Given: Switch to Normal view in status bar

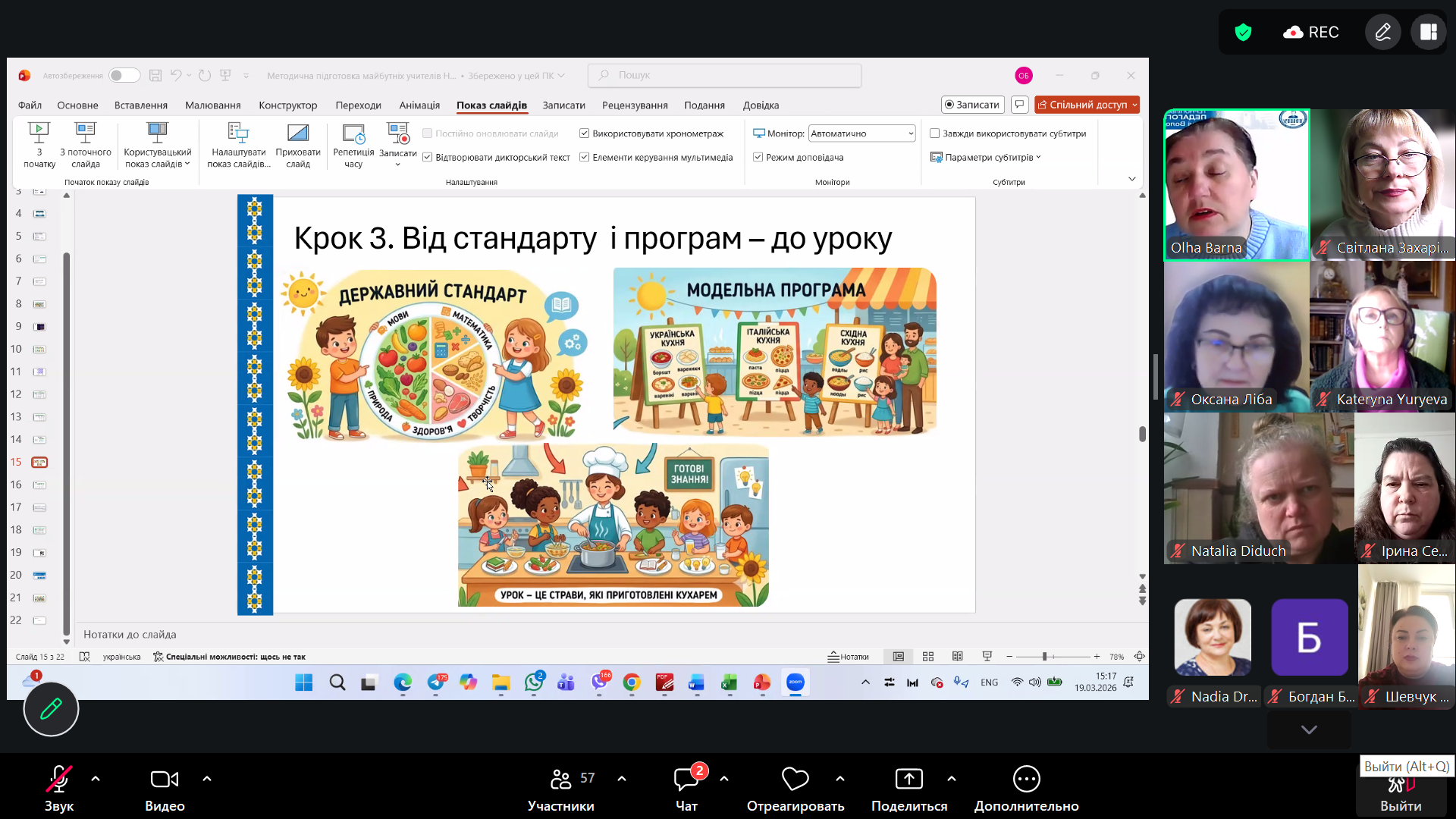Looking at the screenshot, I should coord(899,657).
